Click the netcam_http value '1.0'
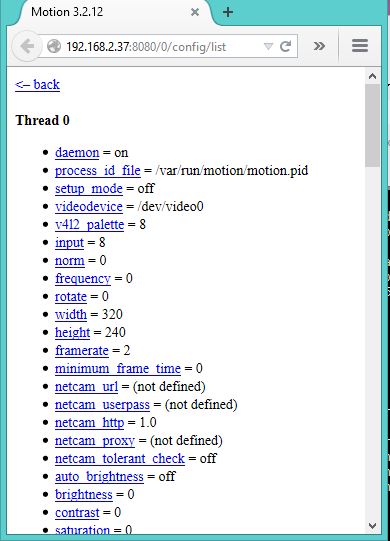 click(x=148, y=422)
